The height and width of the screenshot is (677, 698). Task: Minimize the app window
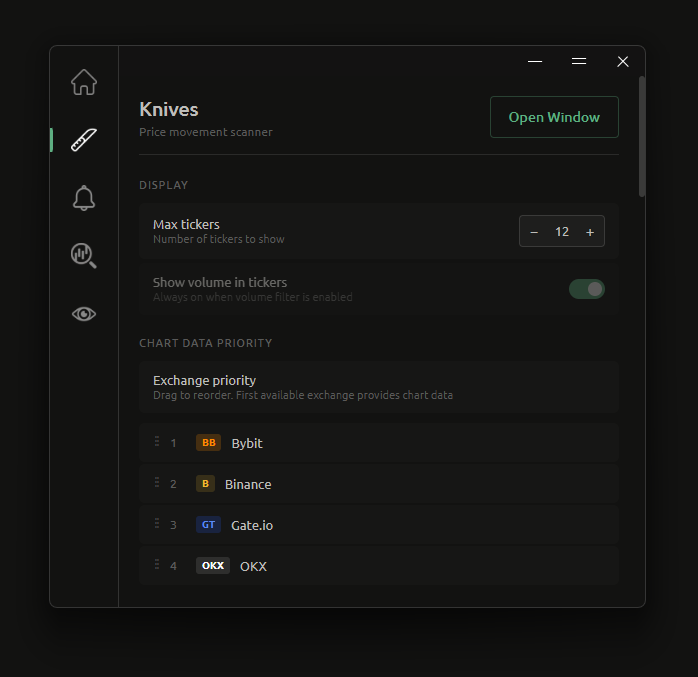pos(535,61)
